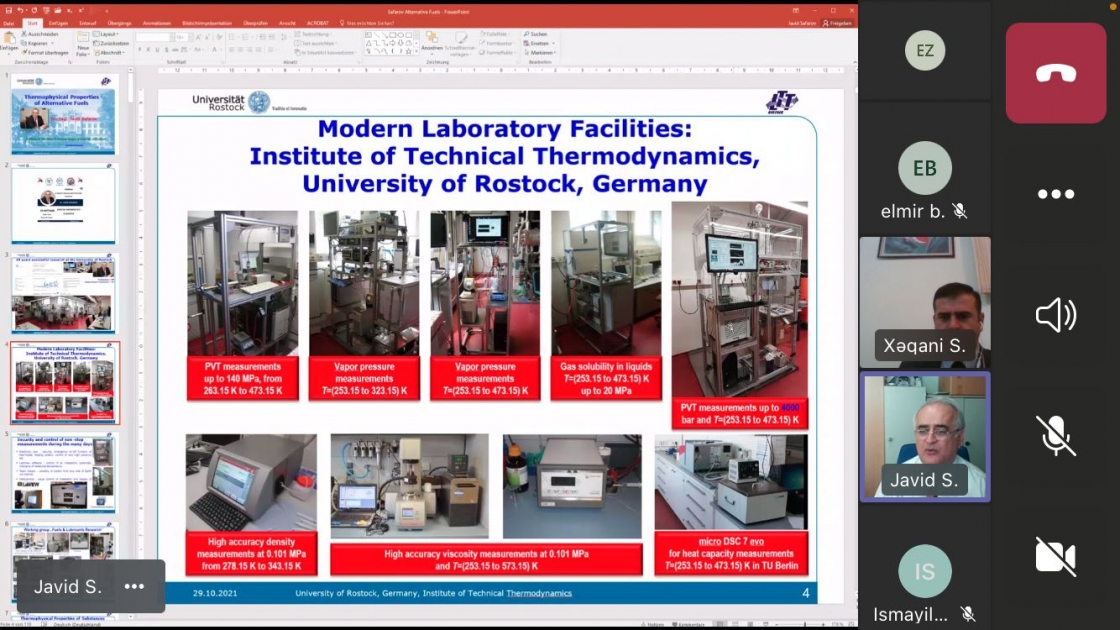Select slide 5 thumbnail in the slide panel
The image size is (1120, 630).
point(64,472)
